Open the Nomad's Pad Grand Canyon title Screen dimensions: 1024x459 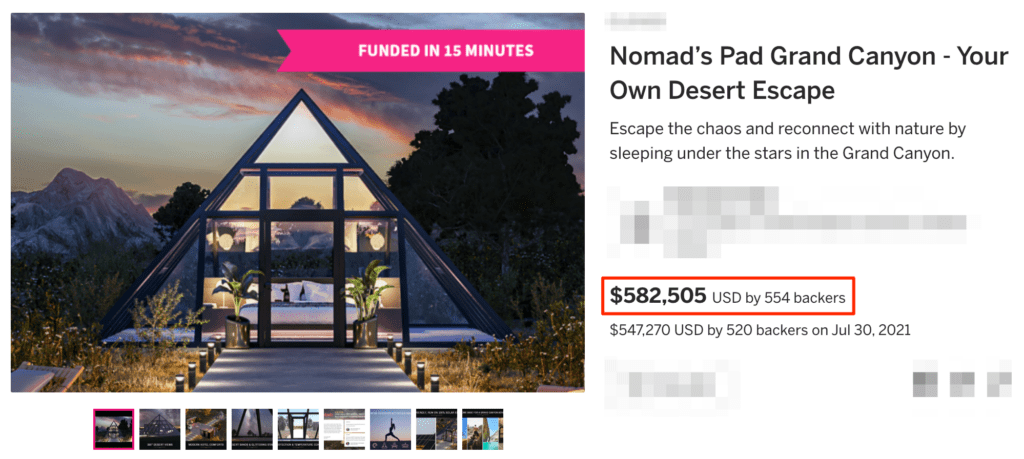(x=809, y=73)
